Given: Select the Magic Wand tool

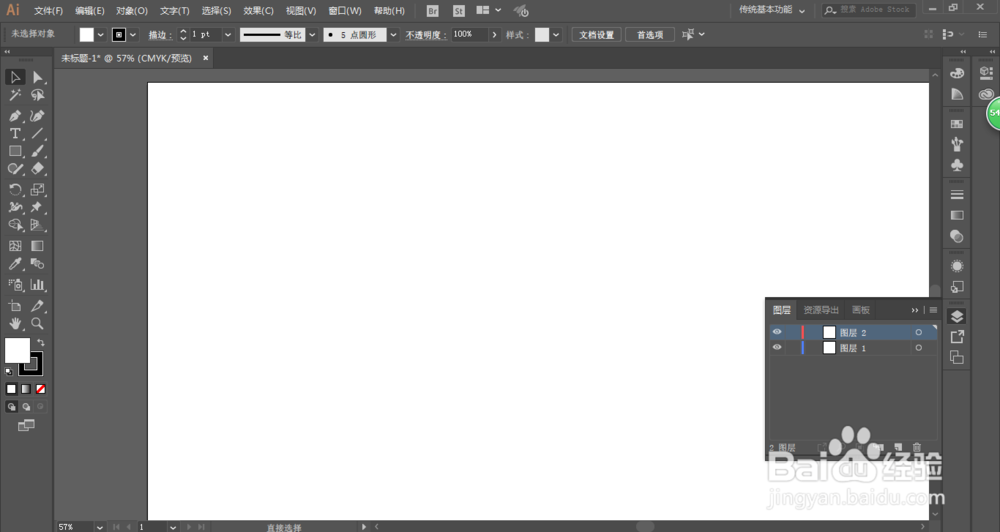Looking at the screenshot, I should point(15,95).
